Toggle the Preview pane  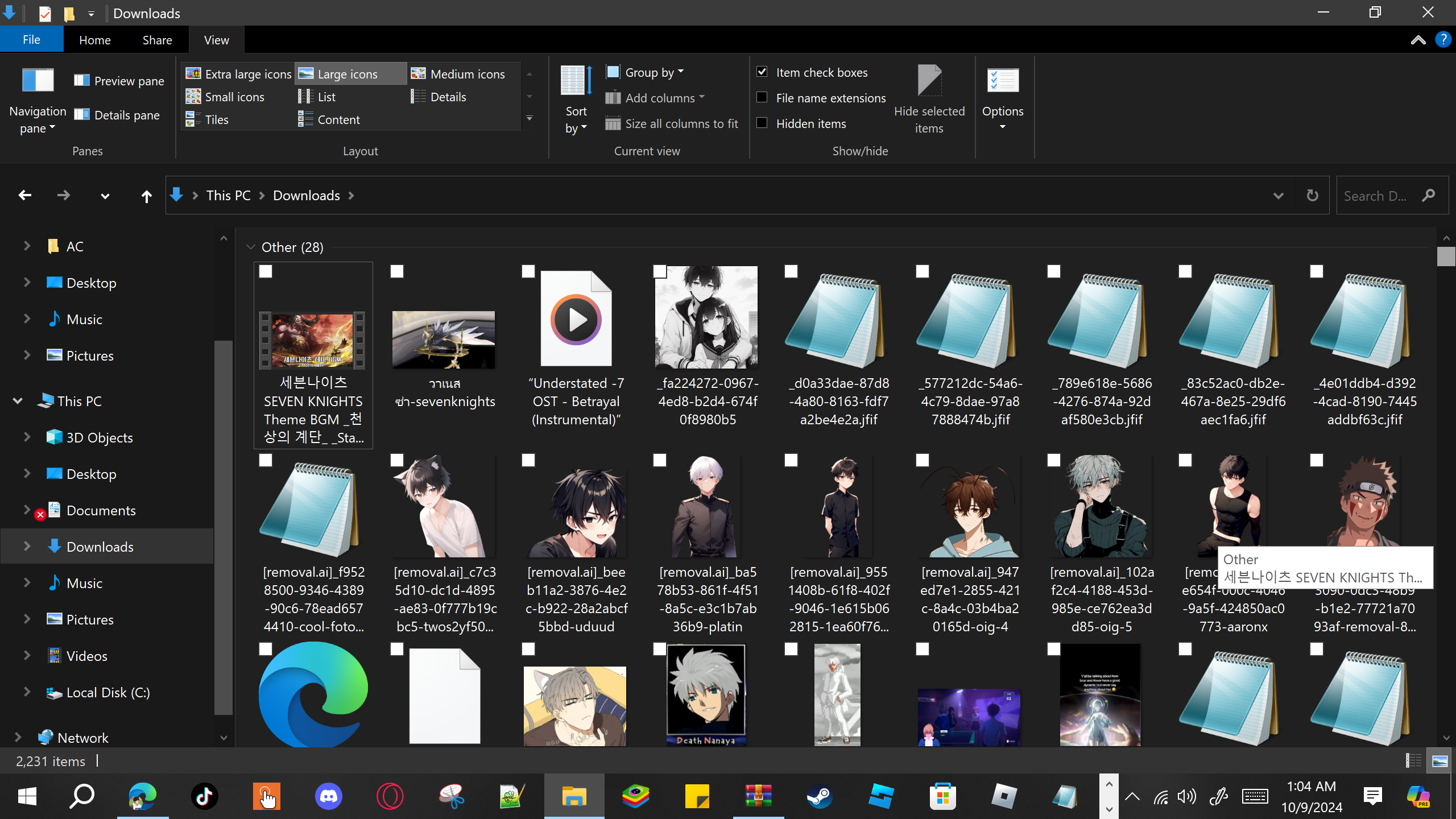click(119, 81)
